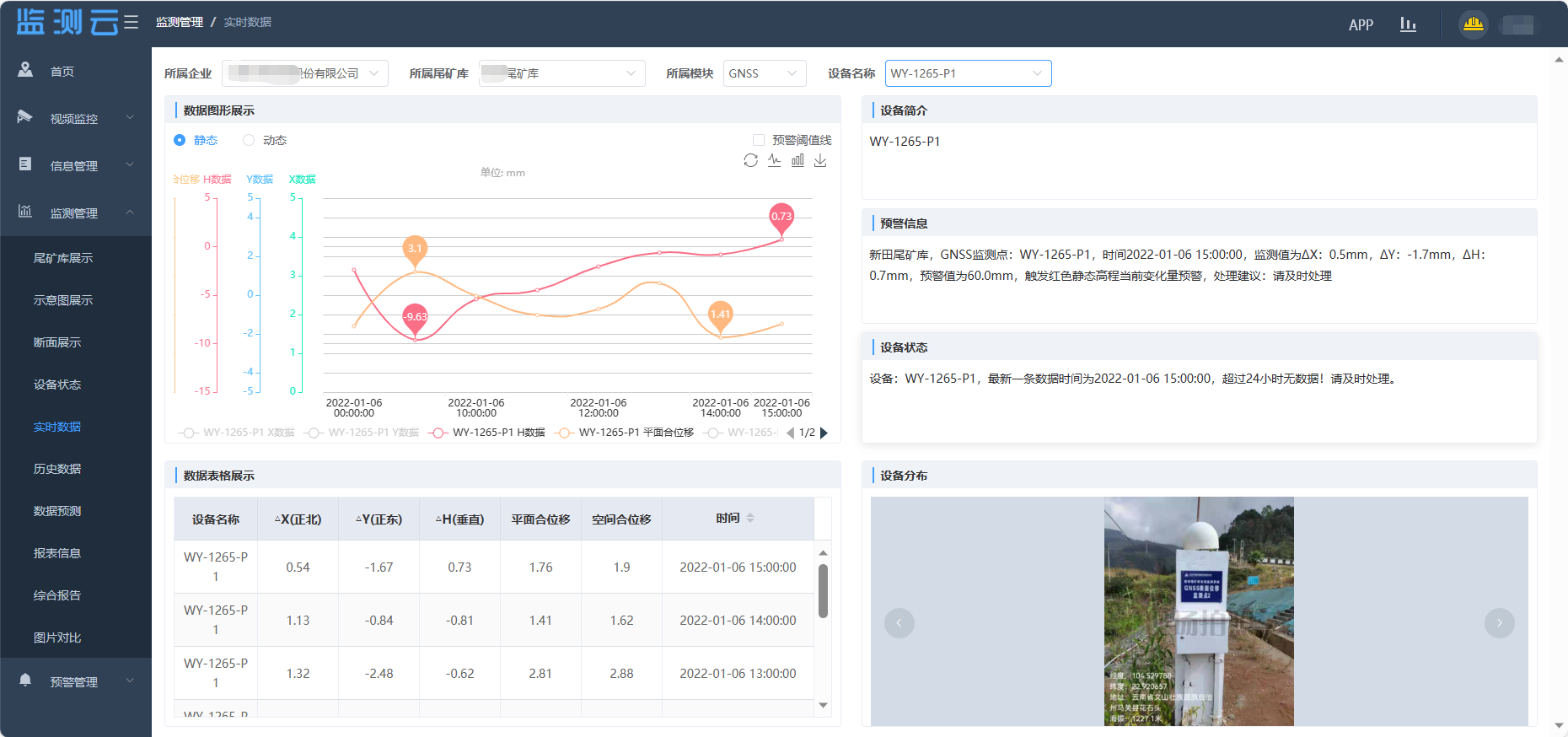The height and width of the screenshot is (737, 1568).
Task: Switch chart to bar view icon
Action: tap(797, 160)
